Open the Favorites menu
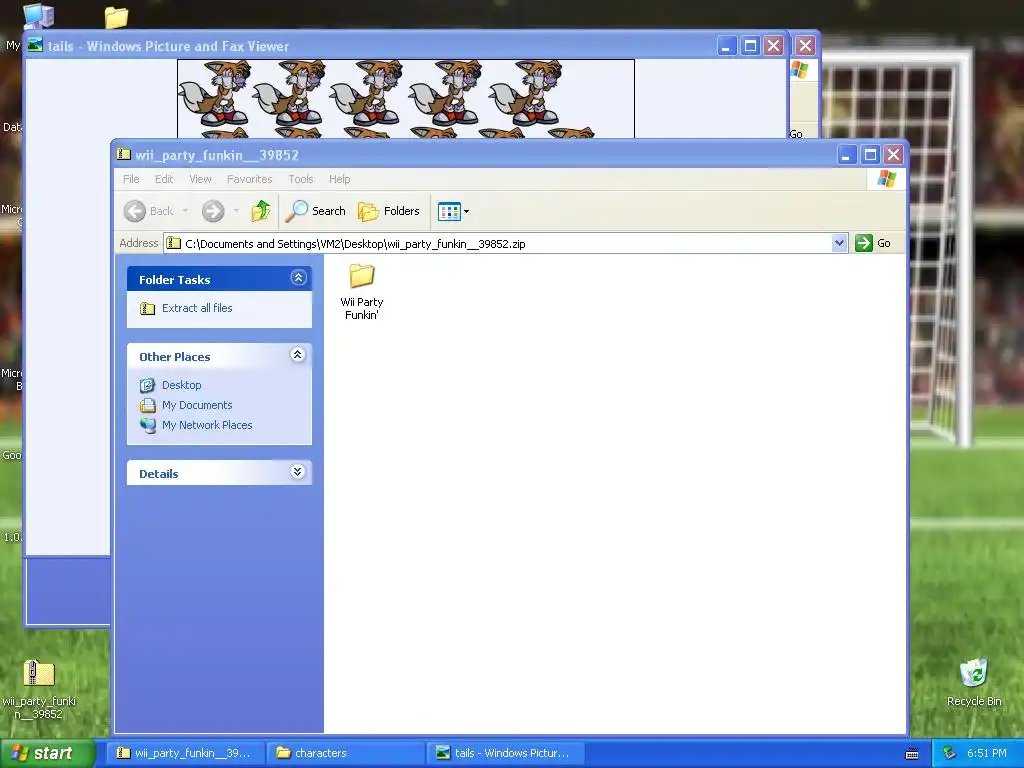1024x768 pixels. pos(249,179)
